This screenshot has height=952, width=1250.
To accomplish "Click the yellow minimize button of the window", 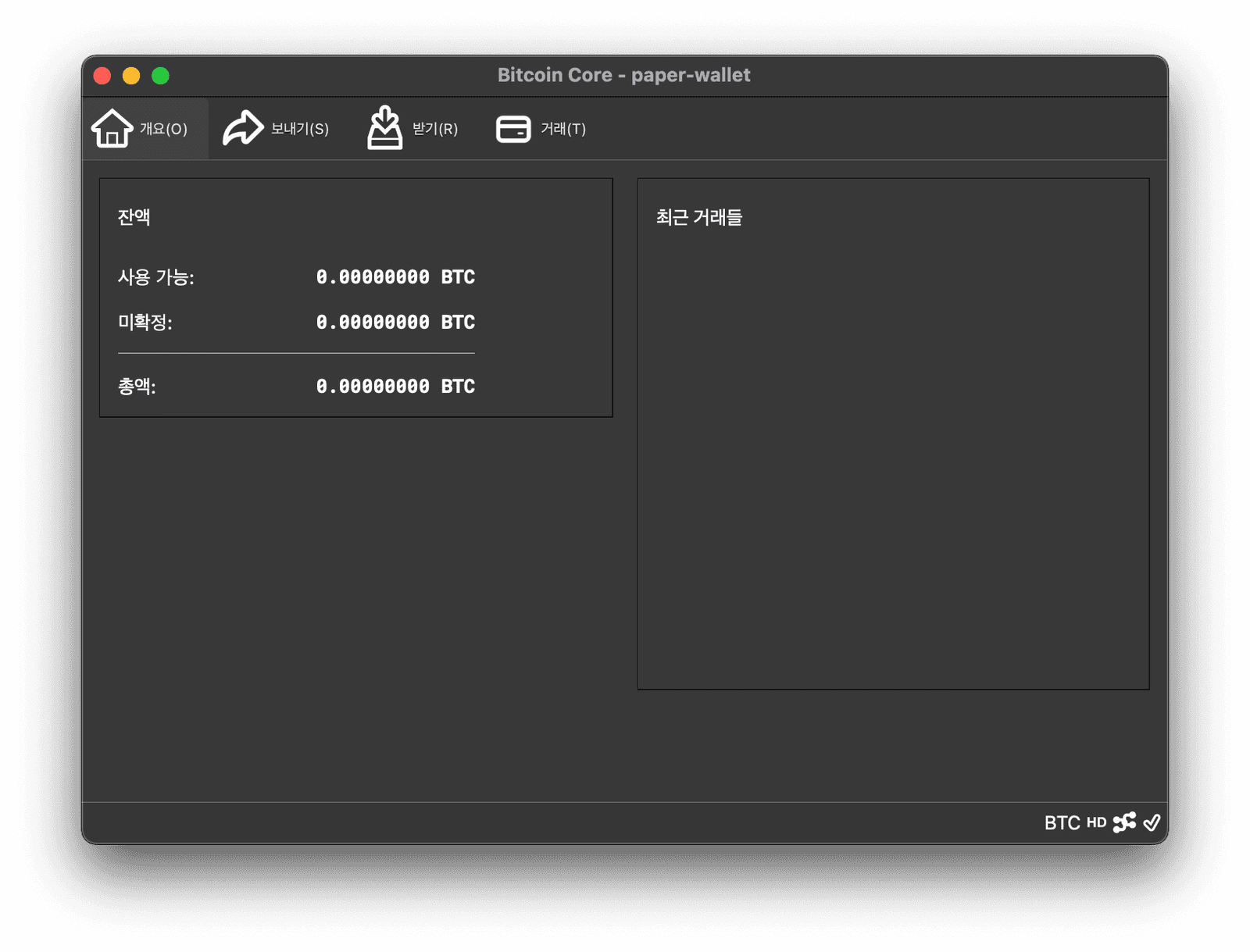I will tap(130, 75).
